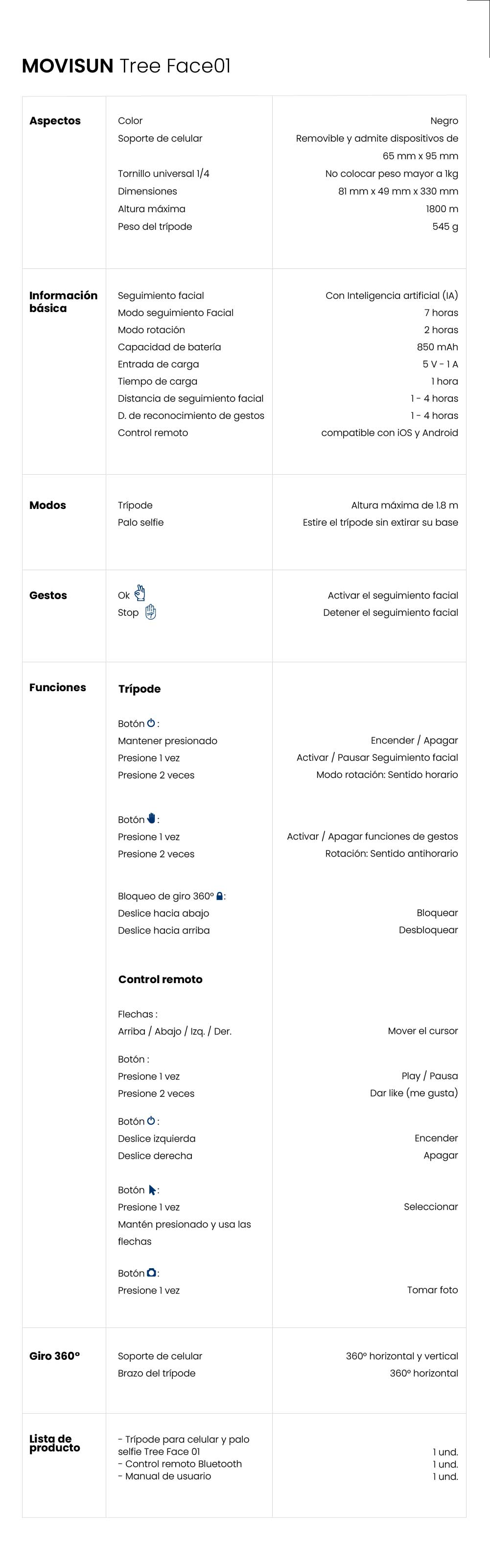Click the padlock icon beside Bloqueo de giro
Image resolution: width=490 pixels, height=1568 pixels.
(x=219, y=896)
